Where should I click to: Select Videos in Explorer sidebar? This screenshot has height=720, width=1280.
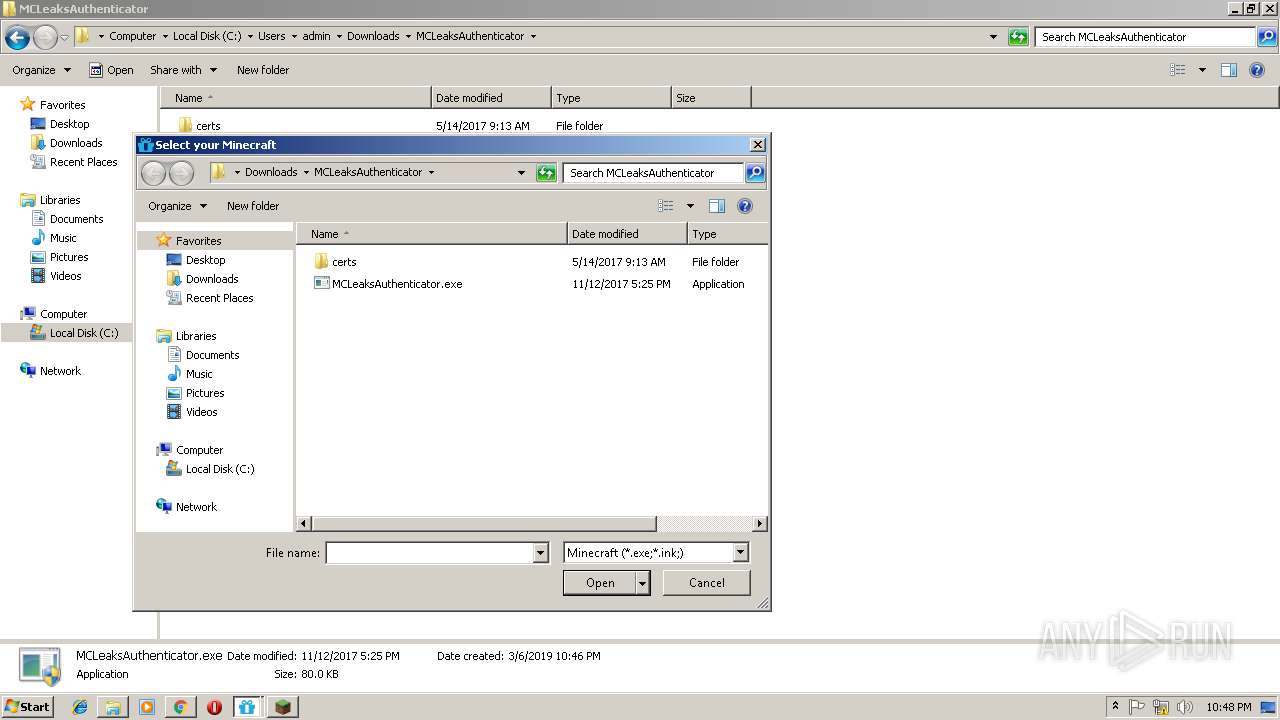pyautogui.click(x=65, y=276)
